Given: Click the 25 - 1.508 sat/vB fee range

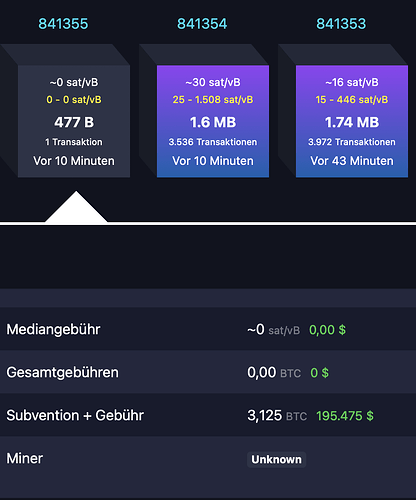Looking at the screenshot, I should [x=213, y=100].
